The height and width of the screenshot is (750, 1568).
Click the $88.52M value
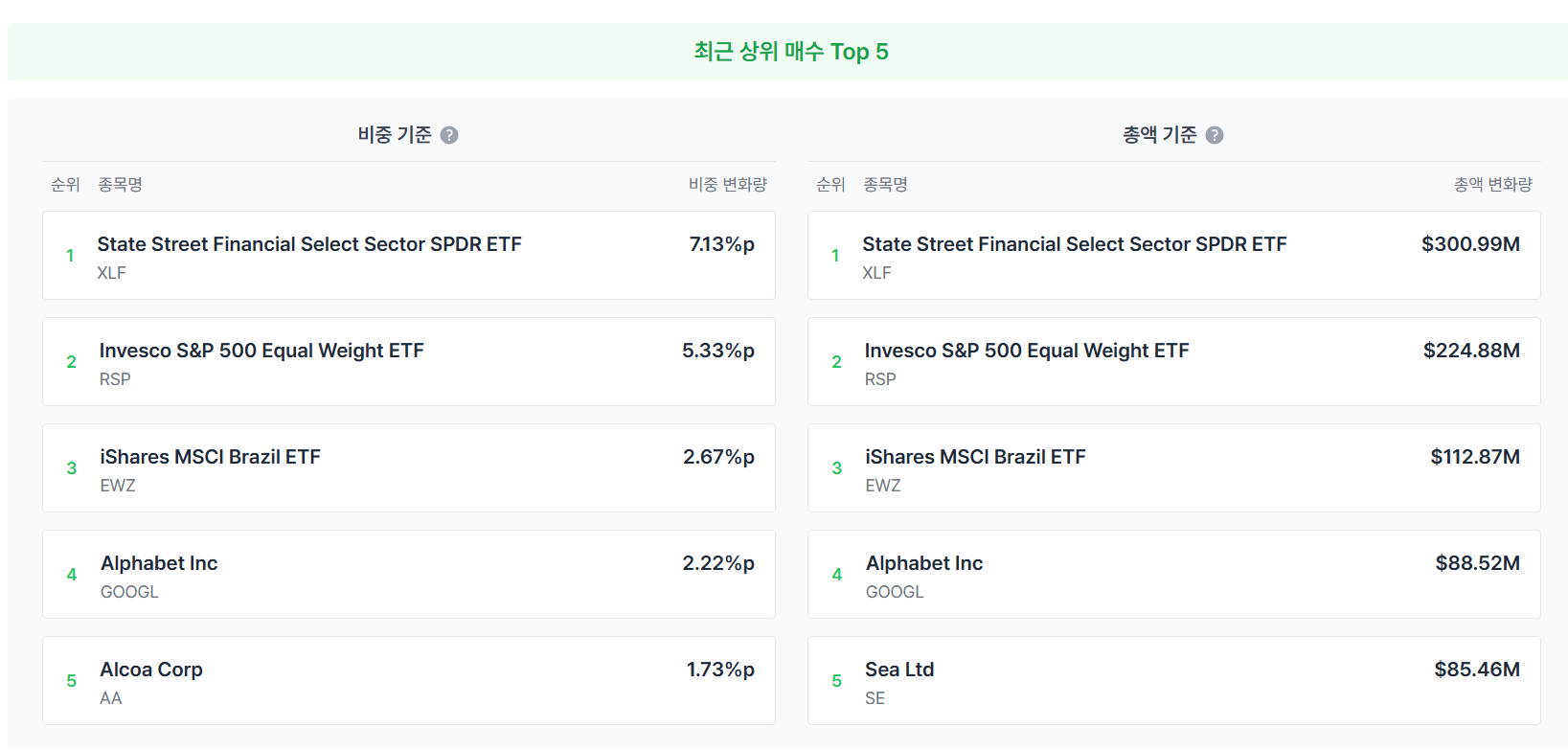[1478, 563]
